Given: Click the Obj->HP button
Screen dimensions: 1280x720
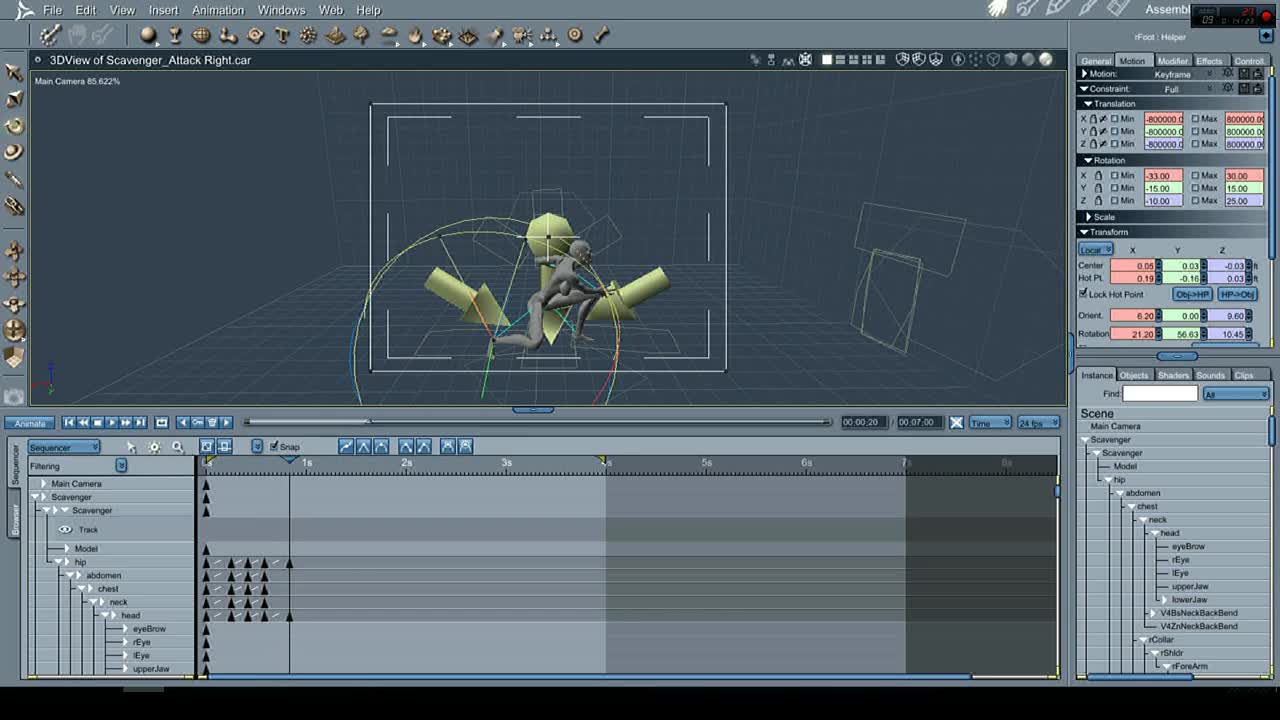Looking at the screenshot, I should 1192,295.
